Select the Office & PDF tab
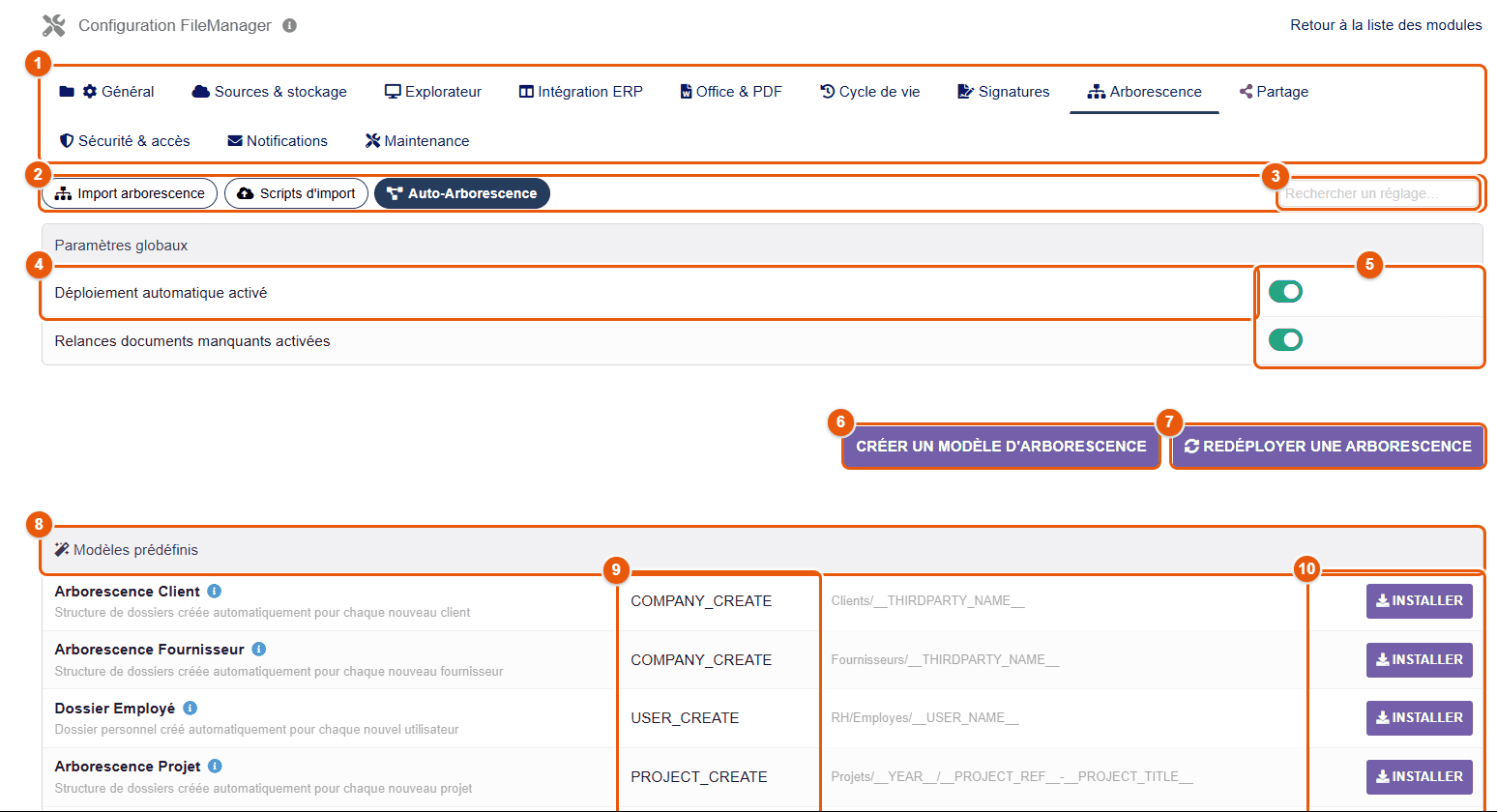 (x=730, y=92)
